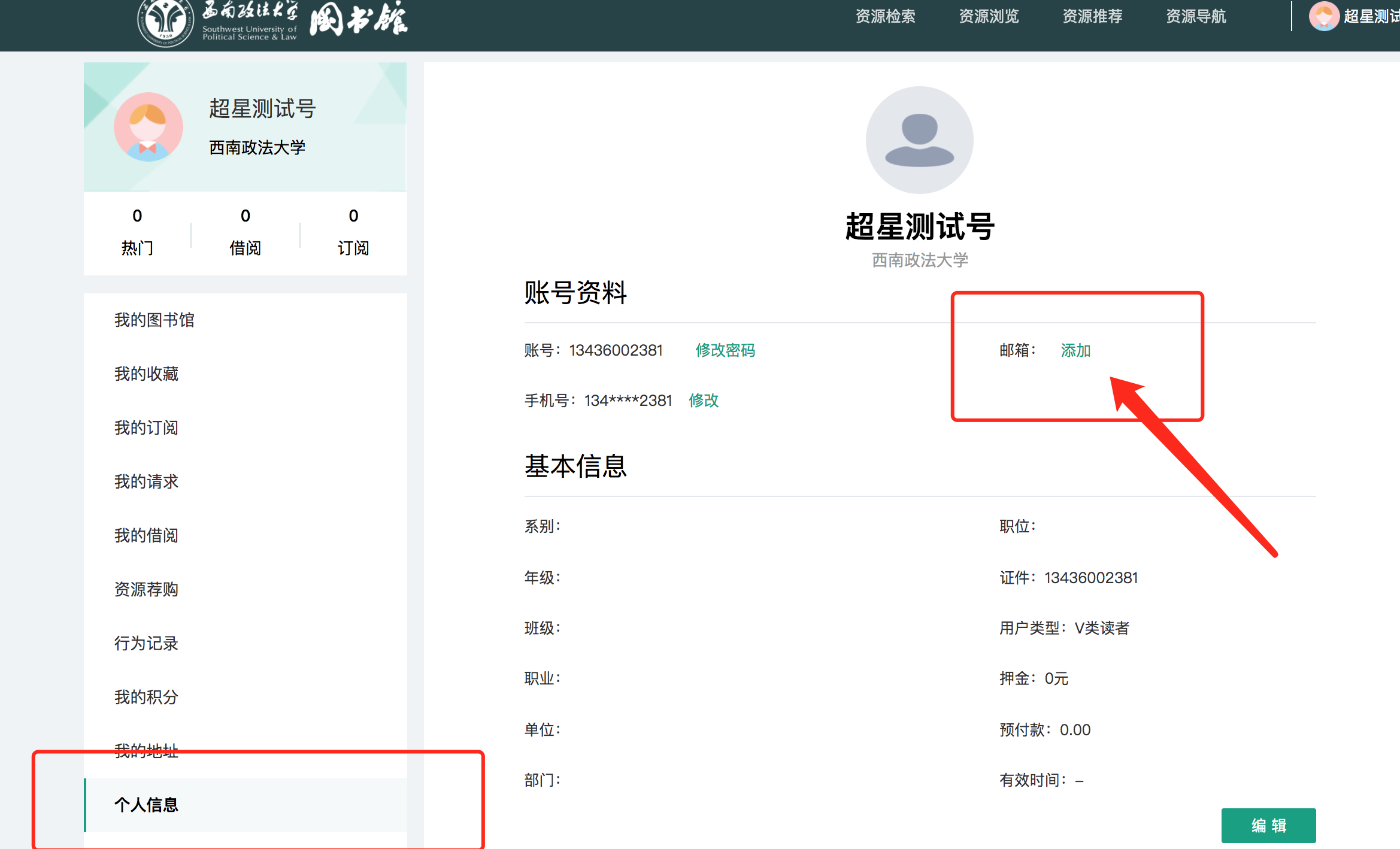1400x849 pixels.
Task: Go to 资源推荐 navigation item
Action: click(1092, 16)
